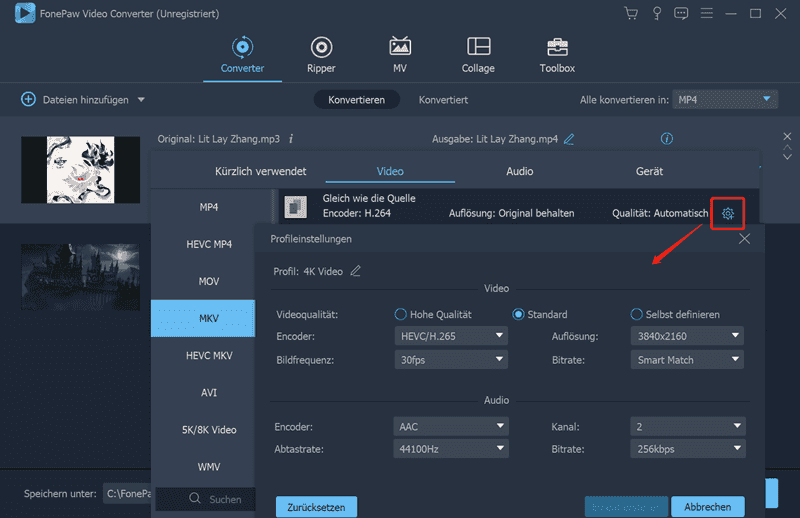Click the FonePaw app logo
The image size is (800, 518).
tap(25, 13)
